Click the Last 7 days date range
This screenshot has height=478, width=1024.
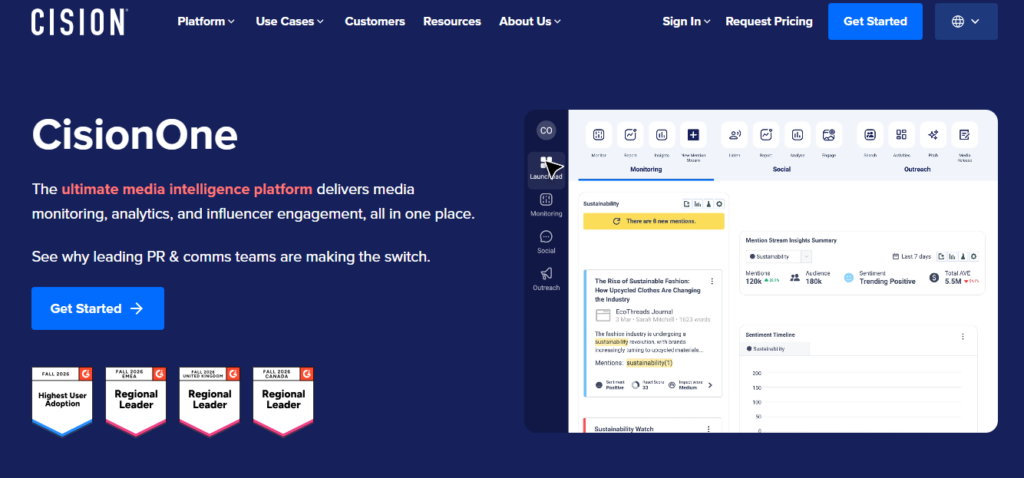tap(916, 257)
